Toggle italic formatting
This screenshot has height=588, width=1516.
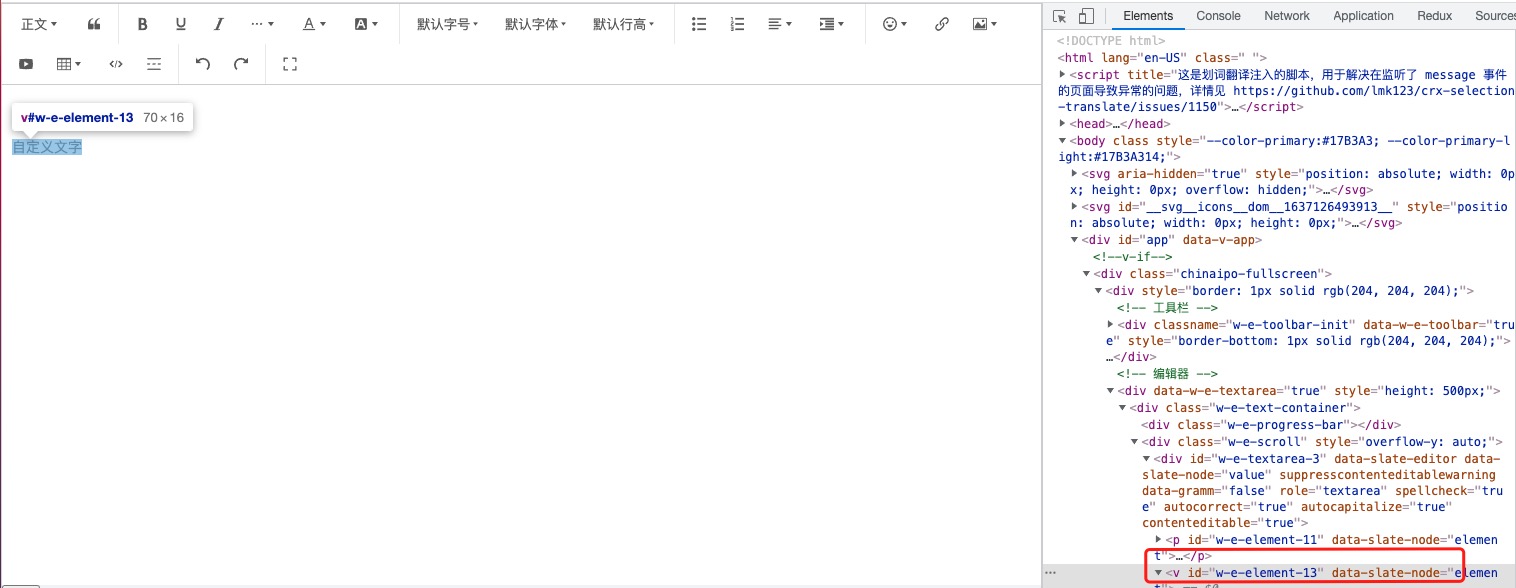click(x=218, y=24)
